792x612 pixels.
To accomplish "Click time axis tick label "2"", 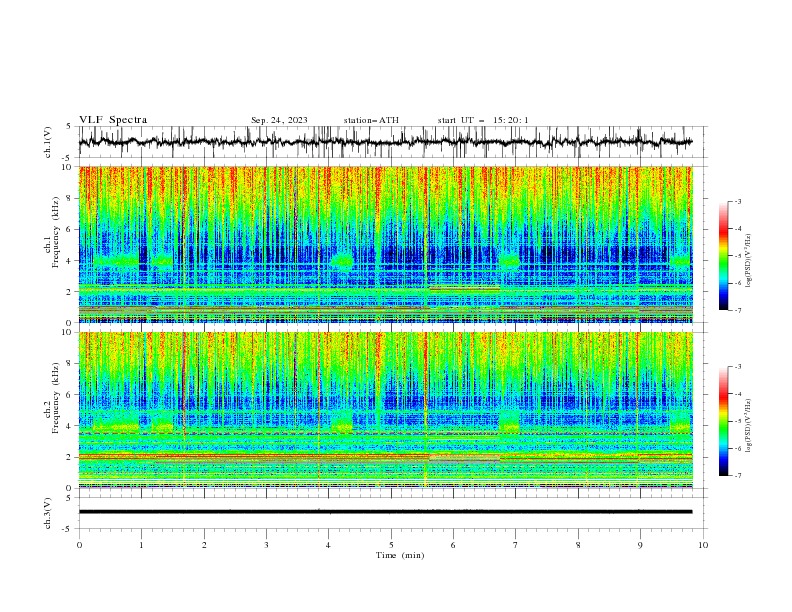I will pyautogui.click(x=204, y=545).
